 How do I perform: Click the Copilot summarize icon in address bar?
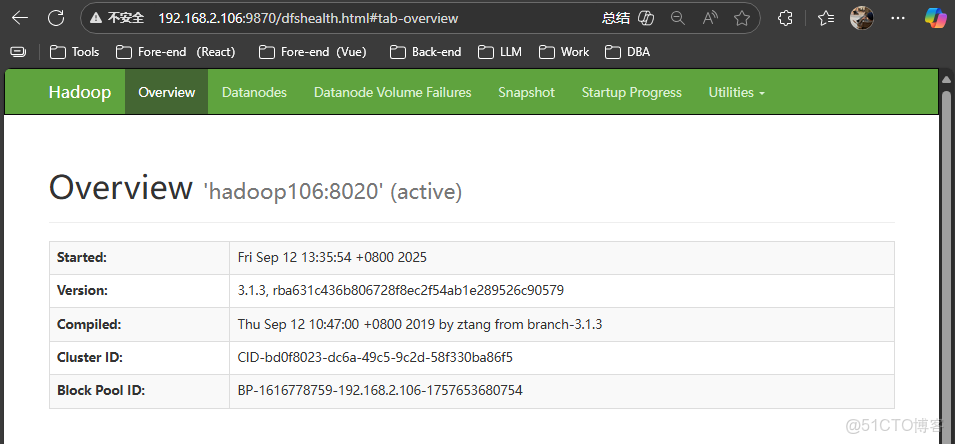coord(646,18)
